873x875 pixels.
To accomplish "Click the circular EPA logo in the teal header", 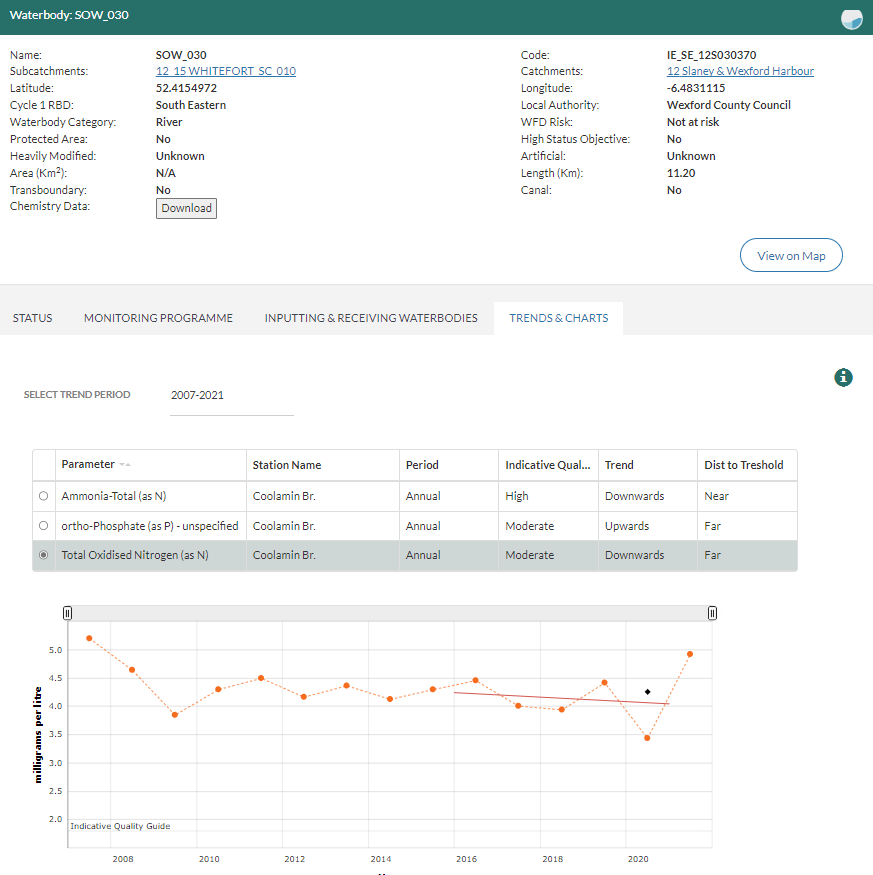I will coord(851,19).
